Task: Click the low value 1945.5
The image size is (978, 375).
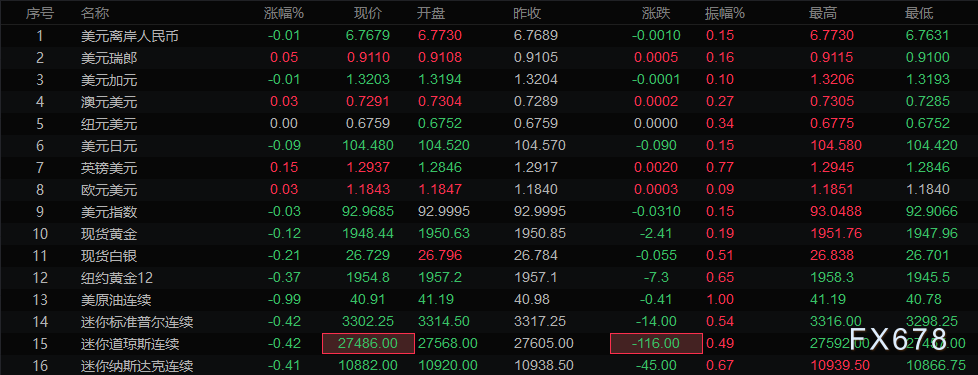Action: pos(927,278)
